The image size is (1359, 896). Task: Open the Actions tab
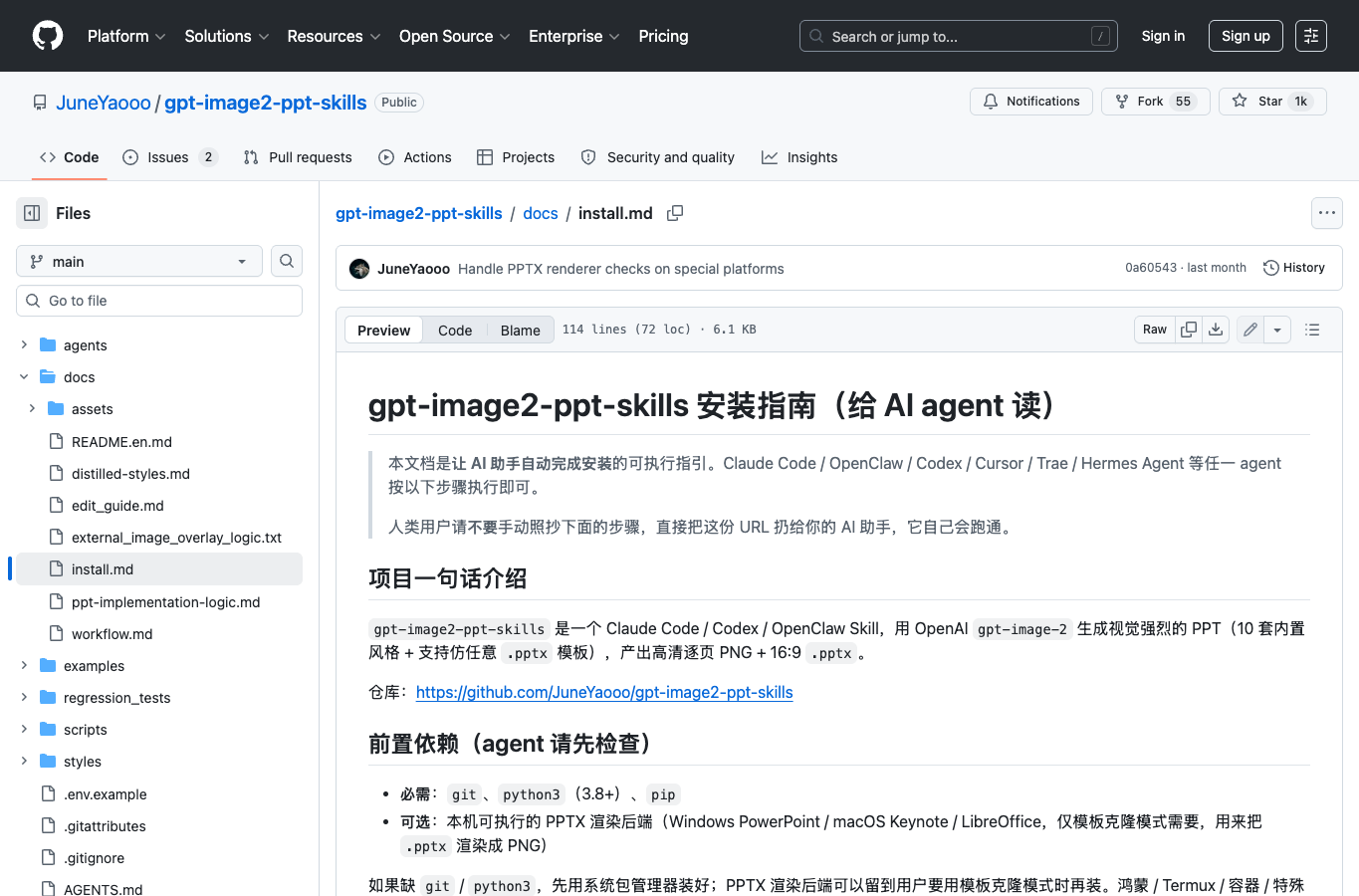tap(415, 157)
